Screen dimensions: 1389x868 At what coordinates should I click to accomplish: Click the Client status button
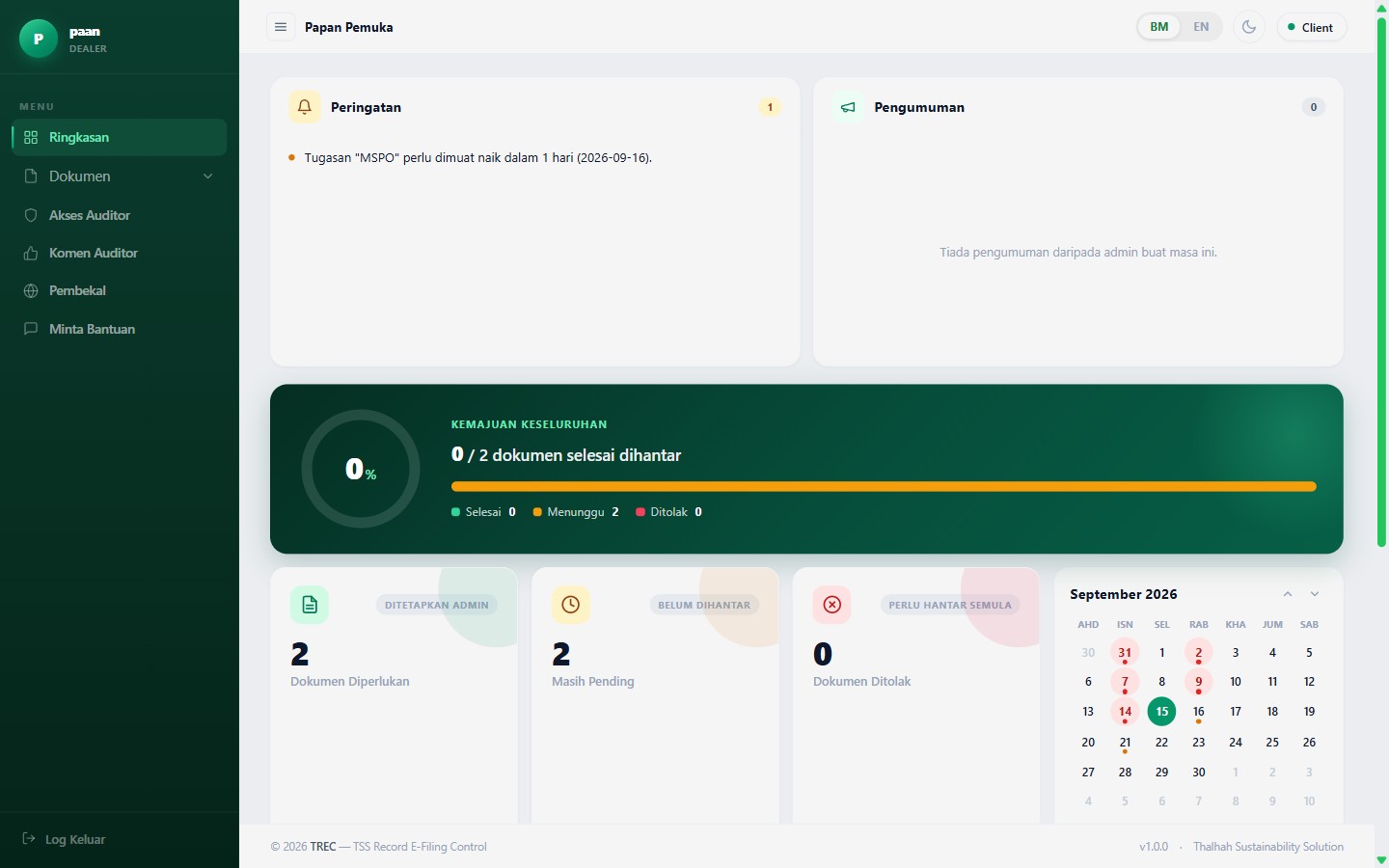pyautogui.click(x=1312, y=27)
